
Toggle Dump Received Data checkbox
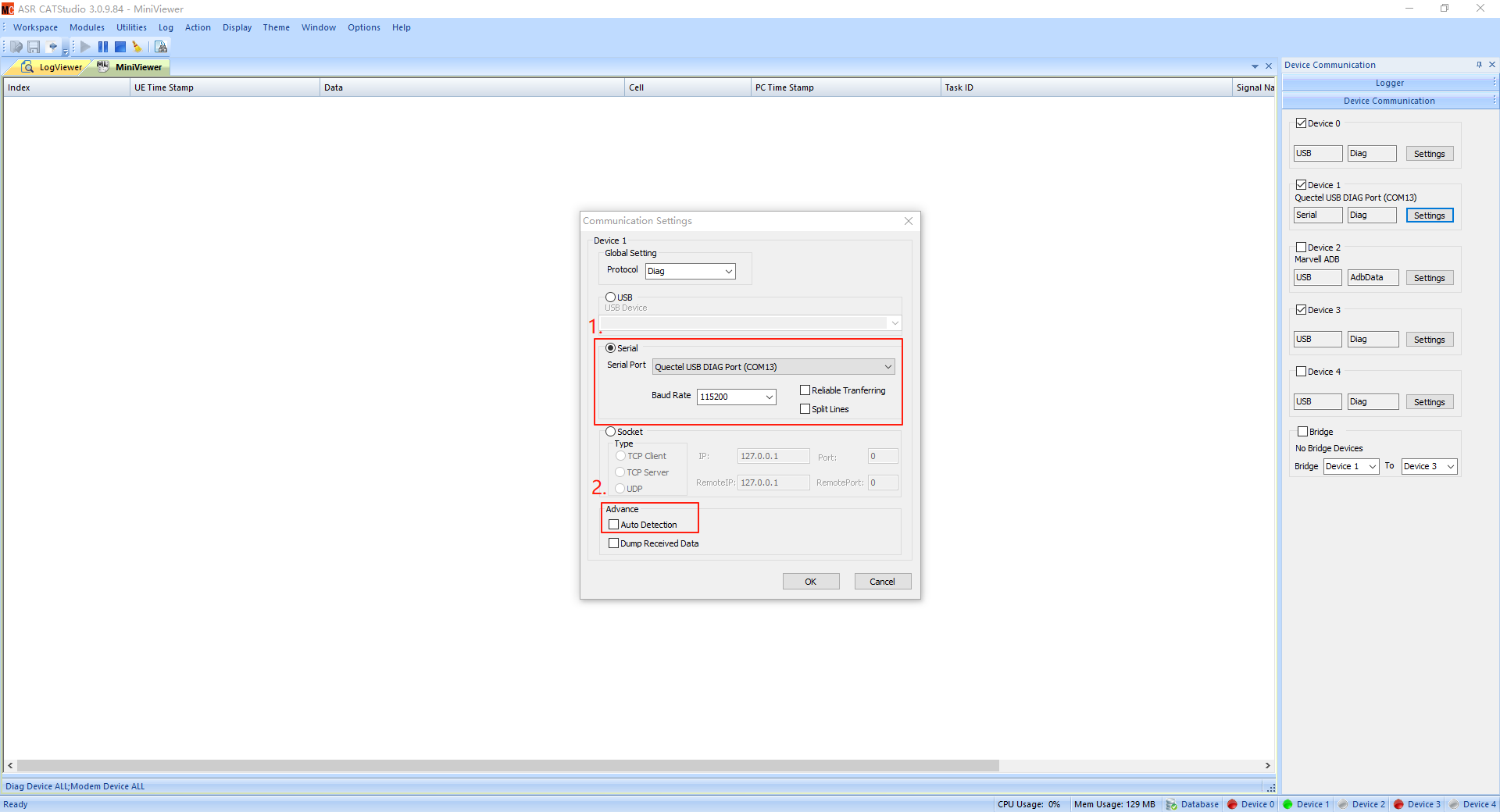[x=614, y=543]
